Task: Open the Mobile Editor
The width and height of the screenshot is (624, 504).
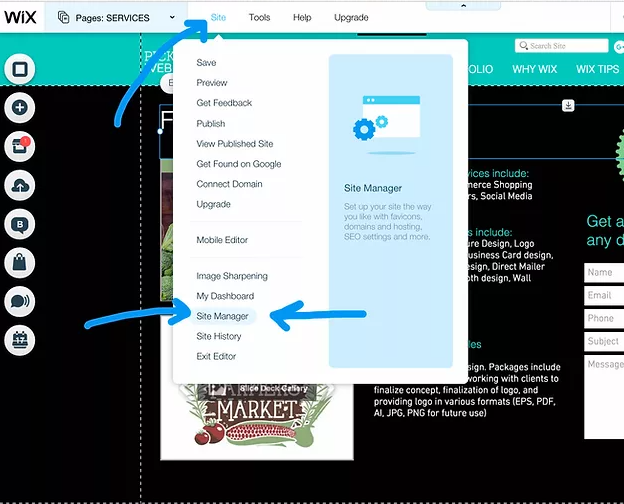Action: [222, 240]
